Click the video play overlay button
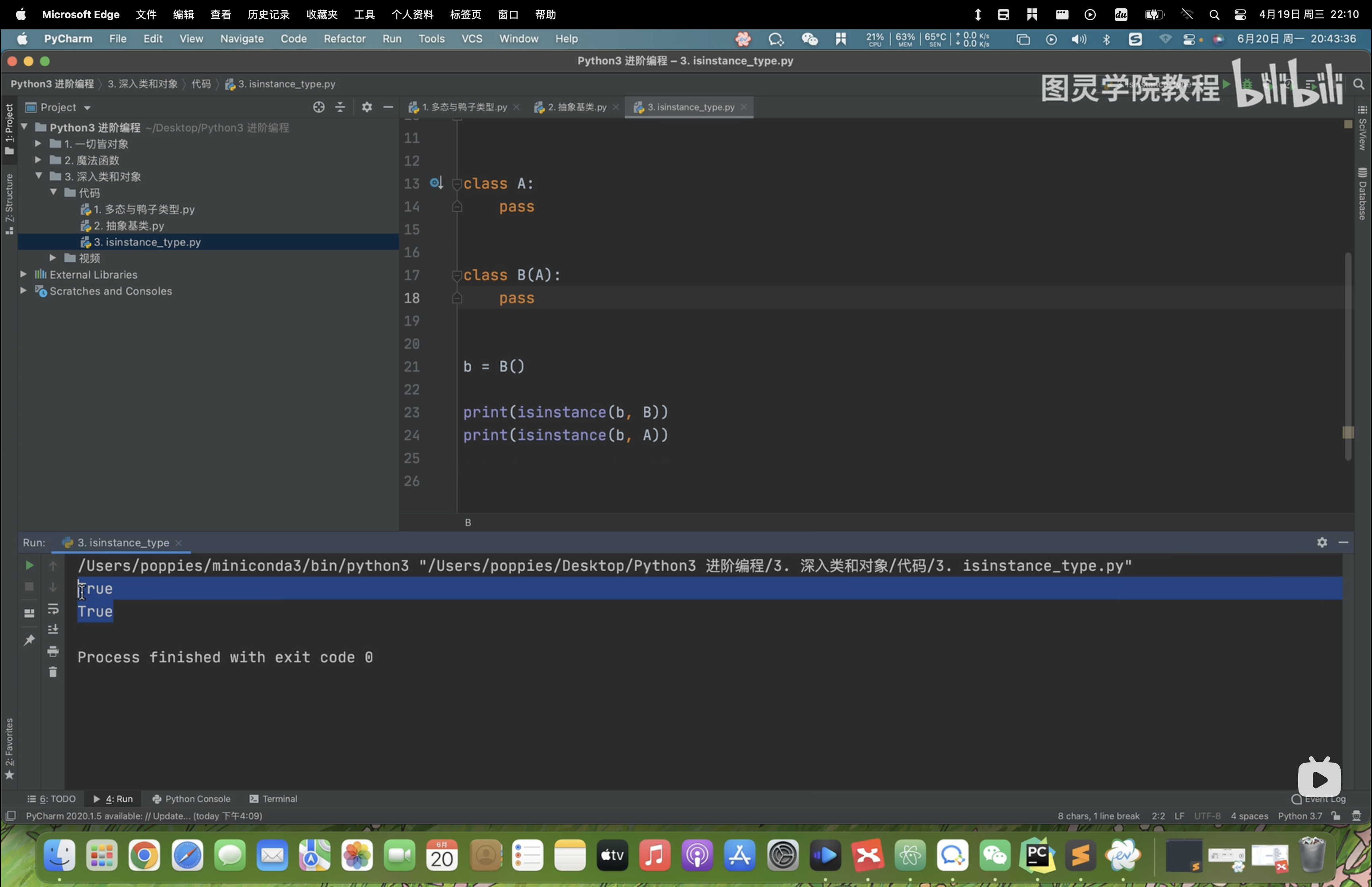Viewport: 1372px width, 887px height. point(1319,777)
